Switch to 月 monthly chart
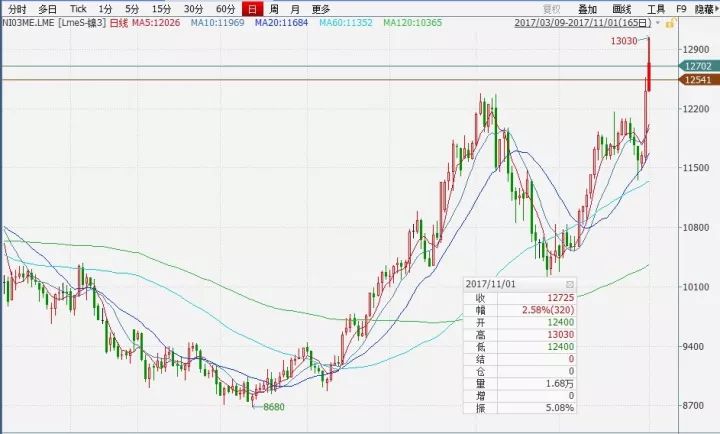The image size is (720, 434). [x=294, y=8]
